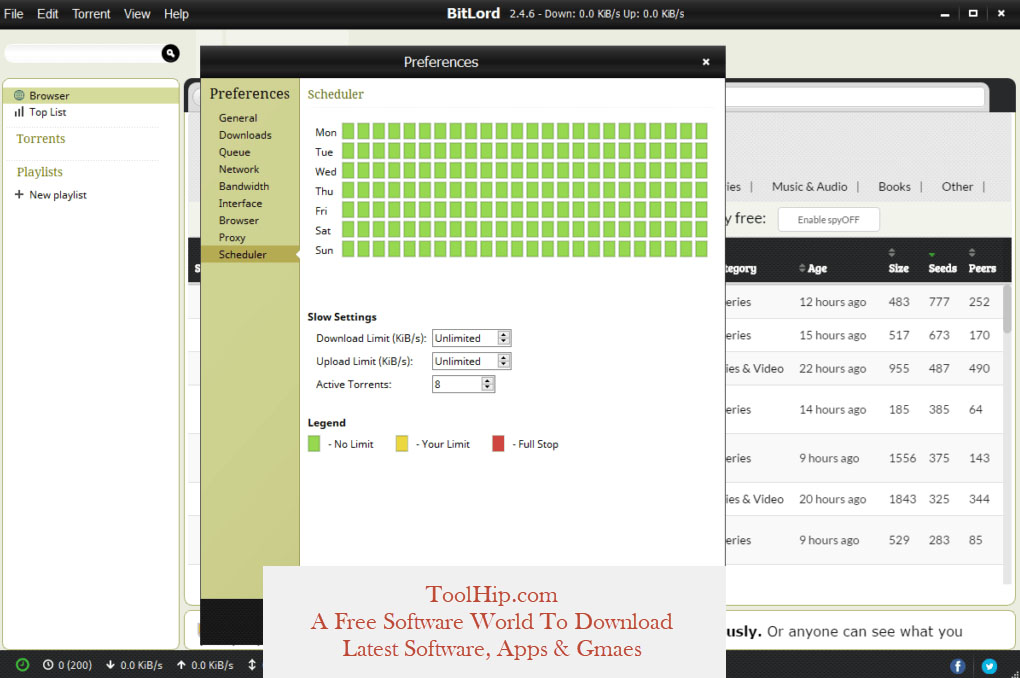Click the Enable spyOFF button
This screenshot has width=1020, height=678.
(829, 219)
